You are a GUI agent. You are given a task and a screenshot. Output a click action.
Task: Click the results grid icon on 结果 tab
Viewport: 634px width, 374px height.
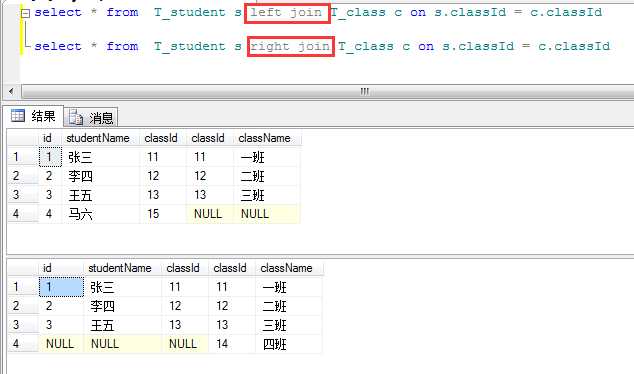(18, 116)
